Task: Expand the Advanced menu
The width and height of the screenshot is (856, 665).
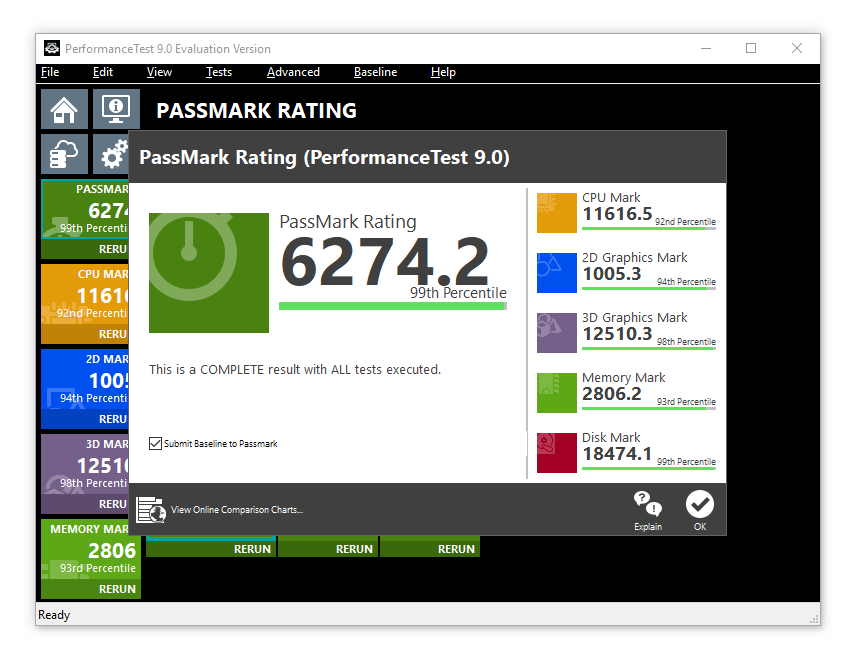Action: click(293, 72)
